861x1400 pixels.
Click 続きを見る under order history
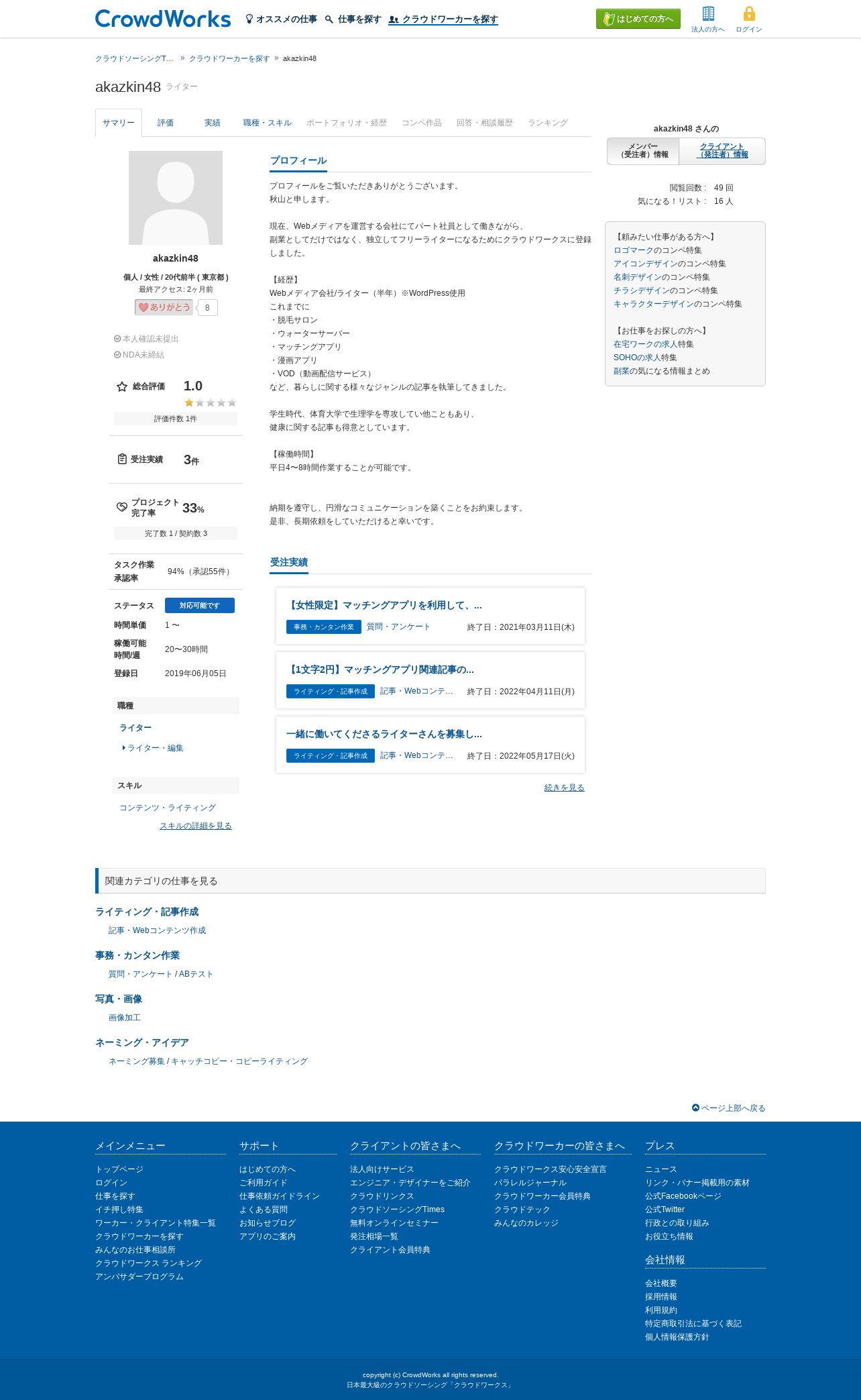point(565,788)
